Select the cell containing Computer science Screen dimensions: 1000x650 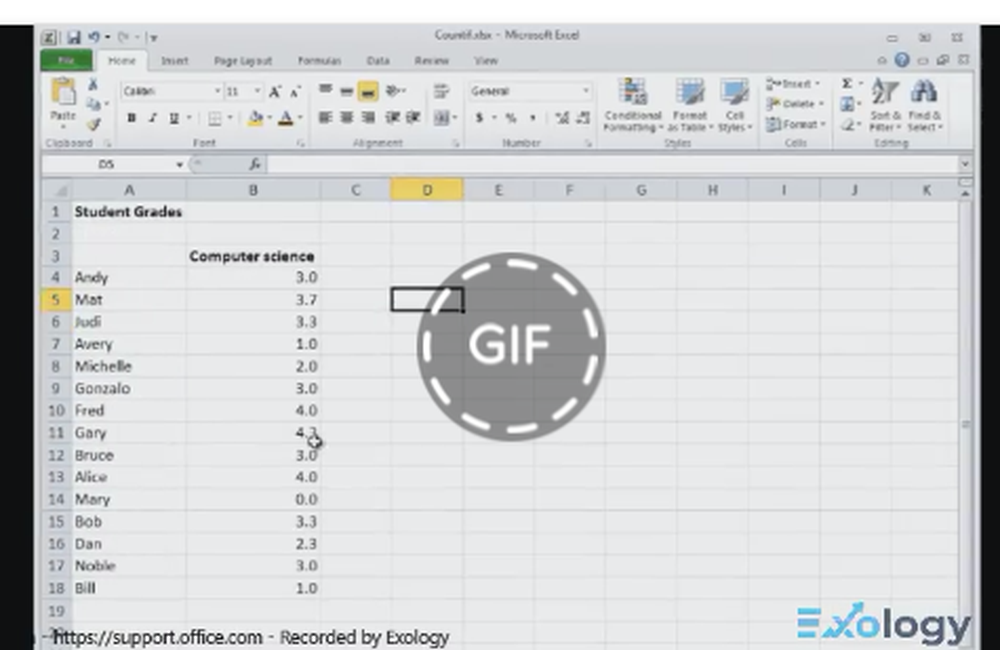253,256
